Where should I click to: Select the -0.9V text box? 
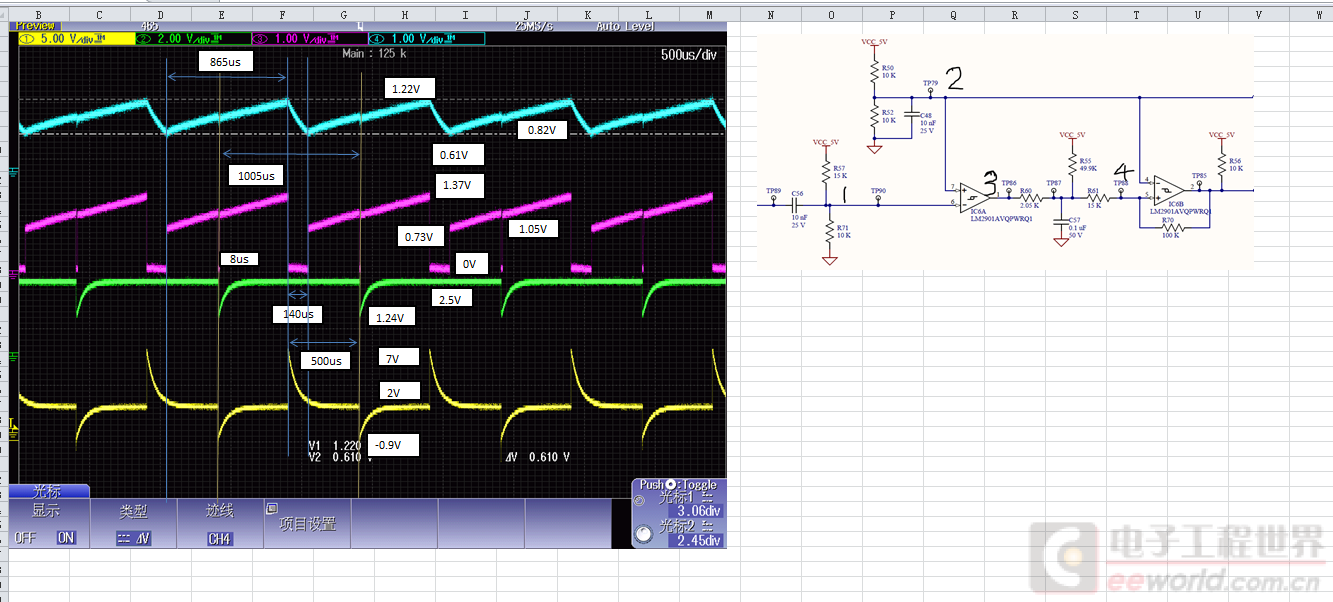(x=393, y=445)
